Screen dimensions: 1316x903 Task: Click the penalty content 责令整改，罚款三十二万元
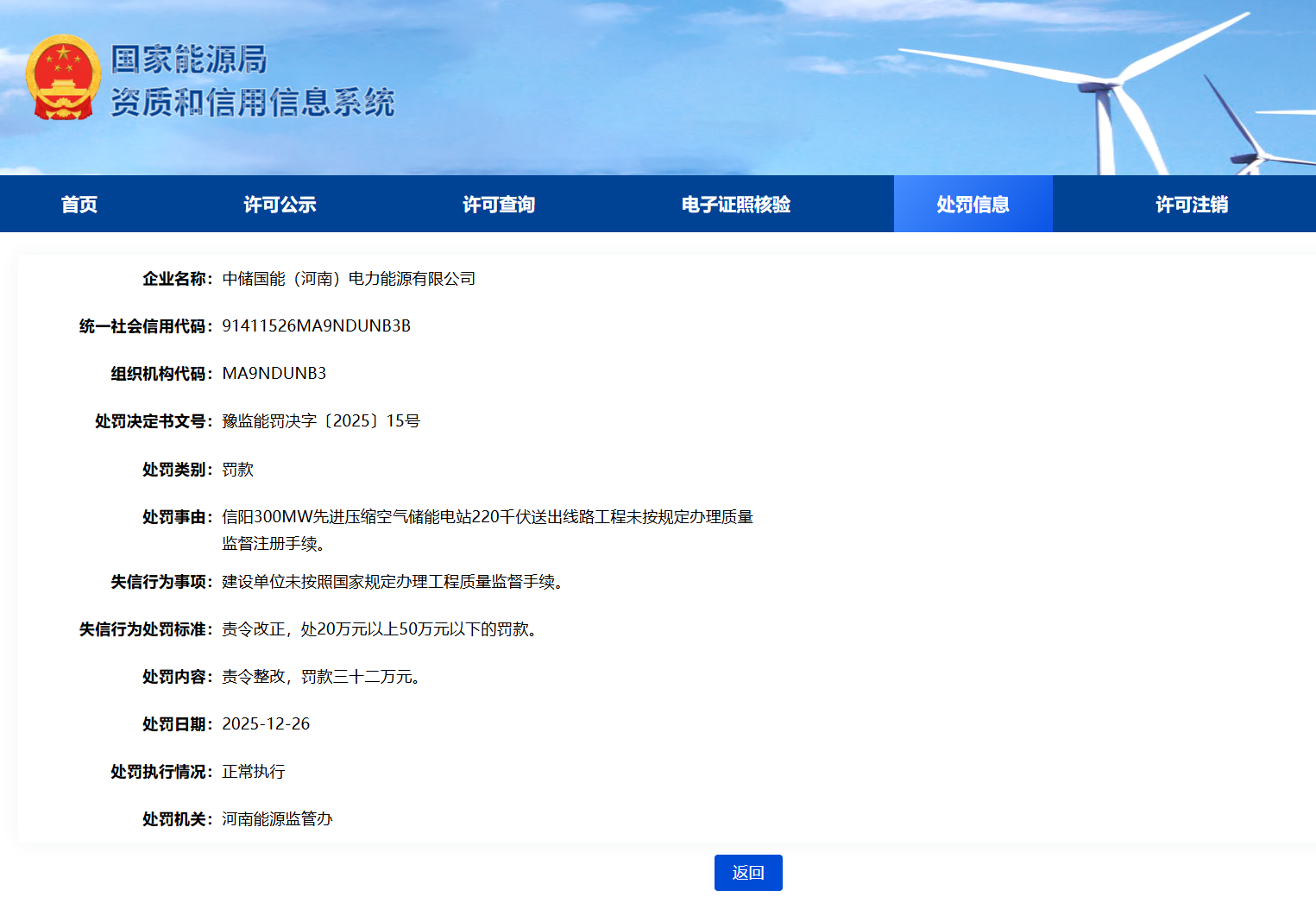click(x=320, y=677)
